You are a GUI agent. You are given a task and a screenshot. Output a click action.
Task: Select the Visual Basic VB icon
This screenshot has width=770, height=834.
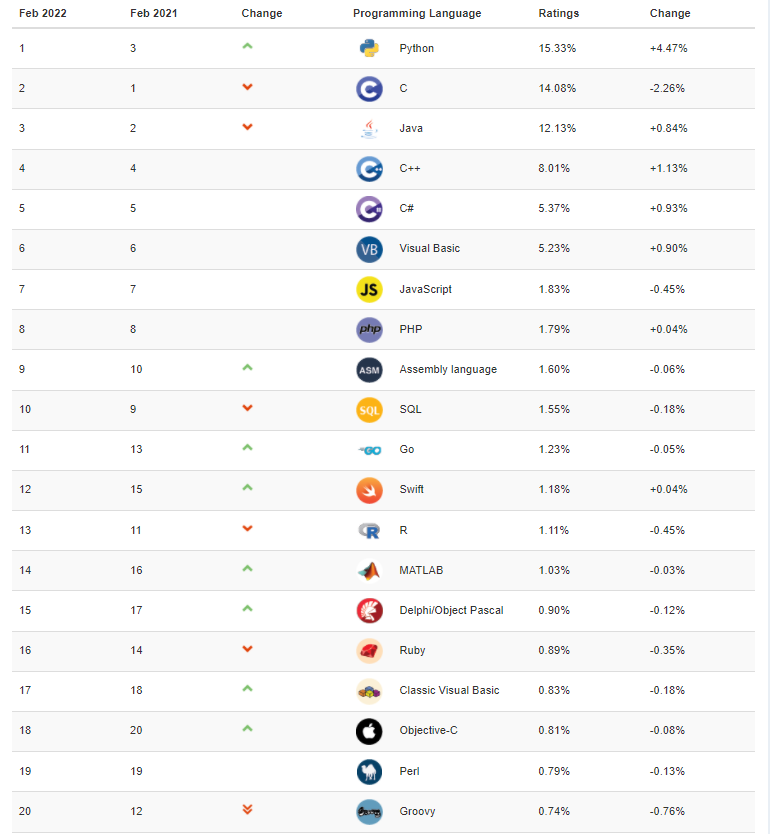(369, 249)
